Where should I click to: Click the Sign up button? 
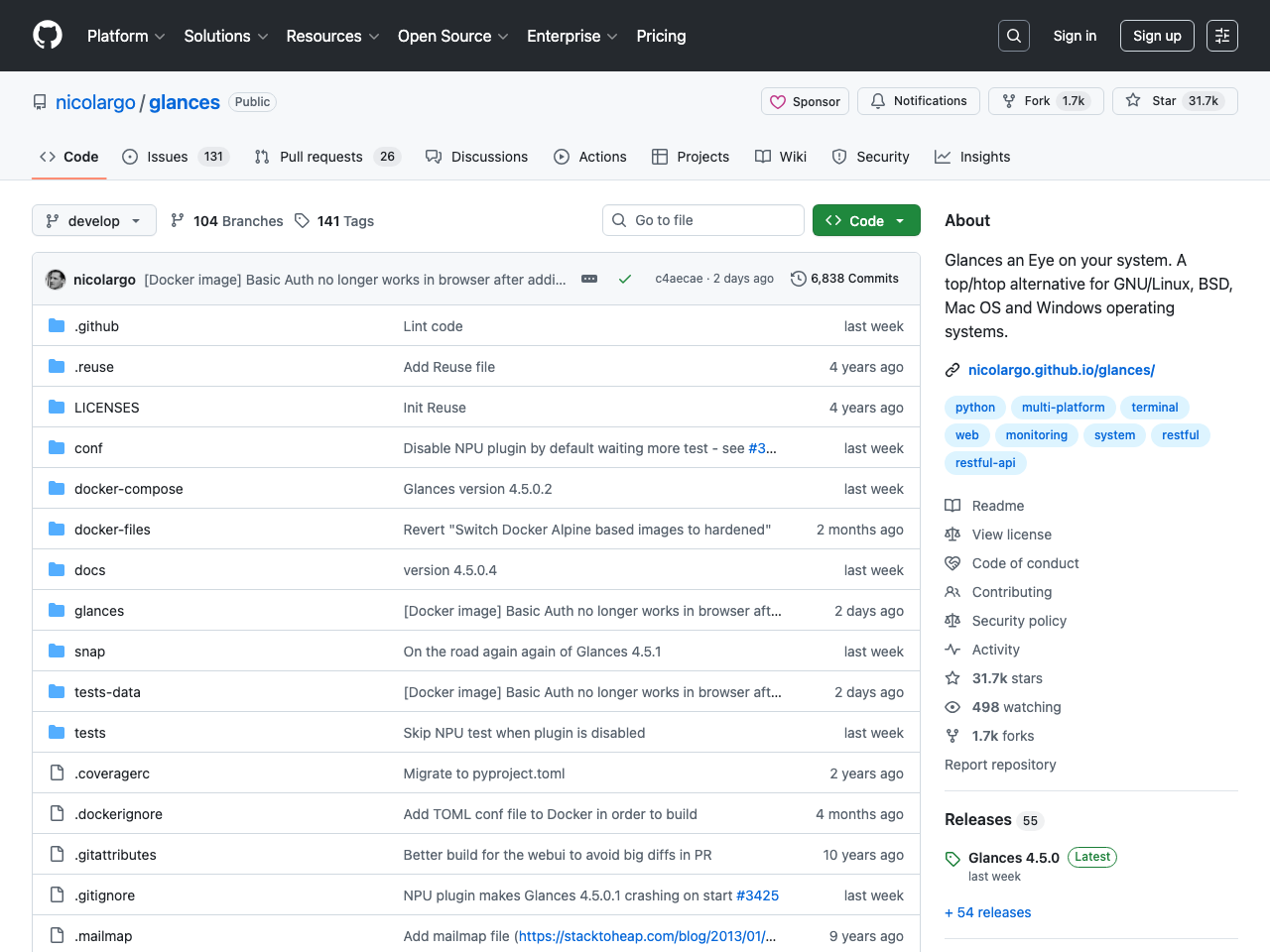(x=1157, y=35)
